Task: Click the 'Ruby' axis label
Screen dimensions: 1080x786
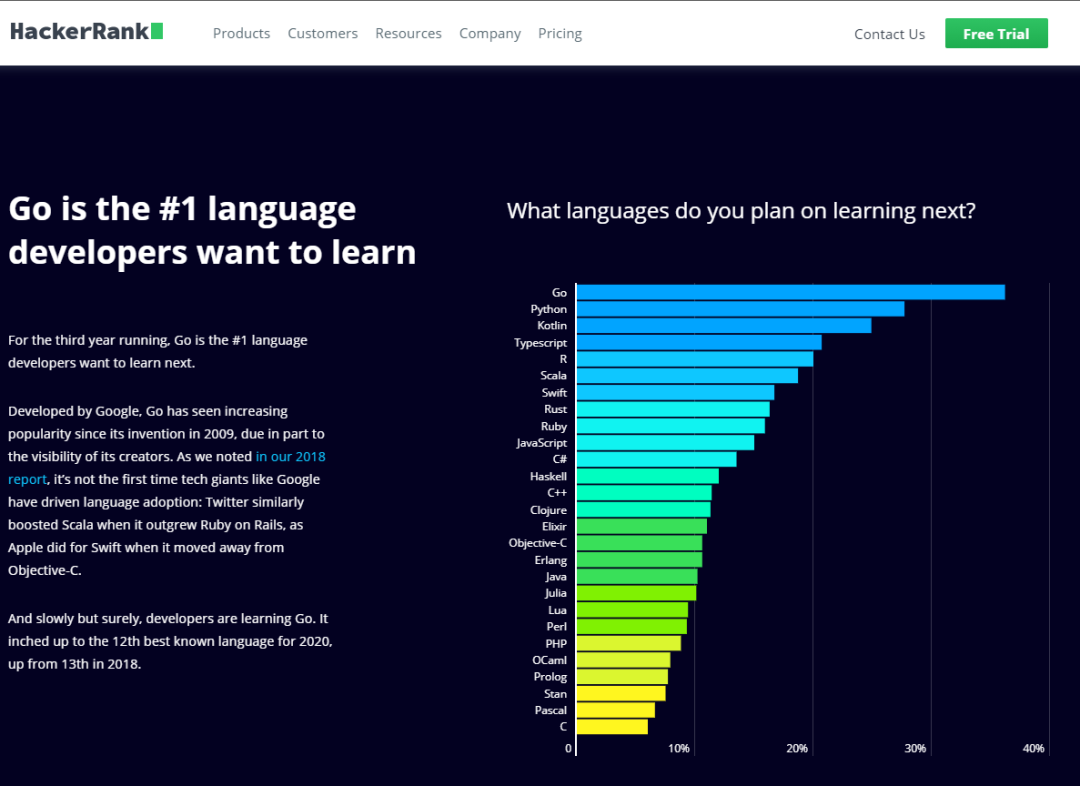Action: coord(554,426)
